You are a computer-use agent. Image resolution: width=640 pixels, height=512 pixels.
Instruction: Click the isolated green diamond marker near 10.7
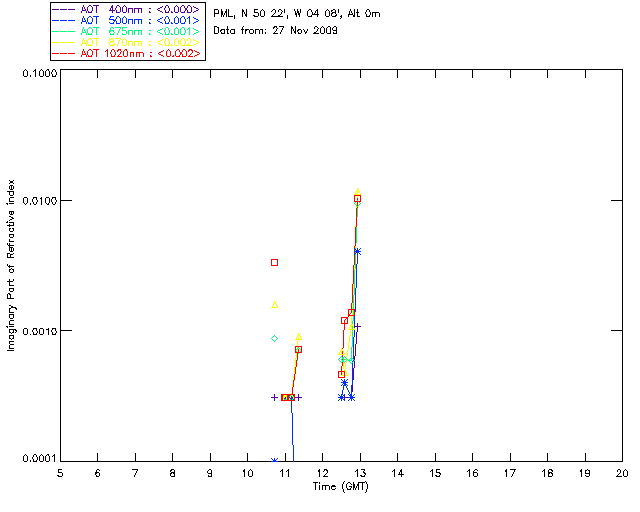tap(275, 338)
